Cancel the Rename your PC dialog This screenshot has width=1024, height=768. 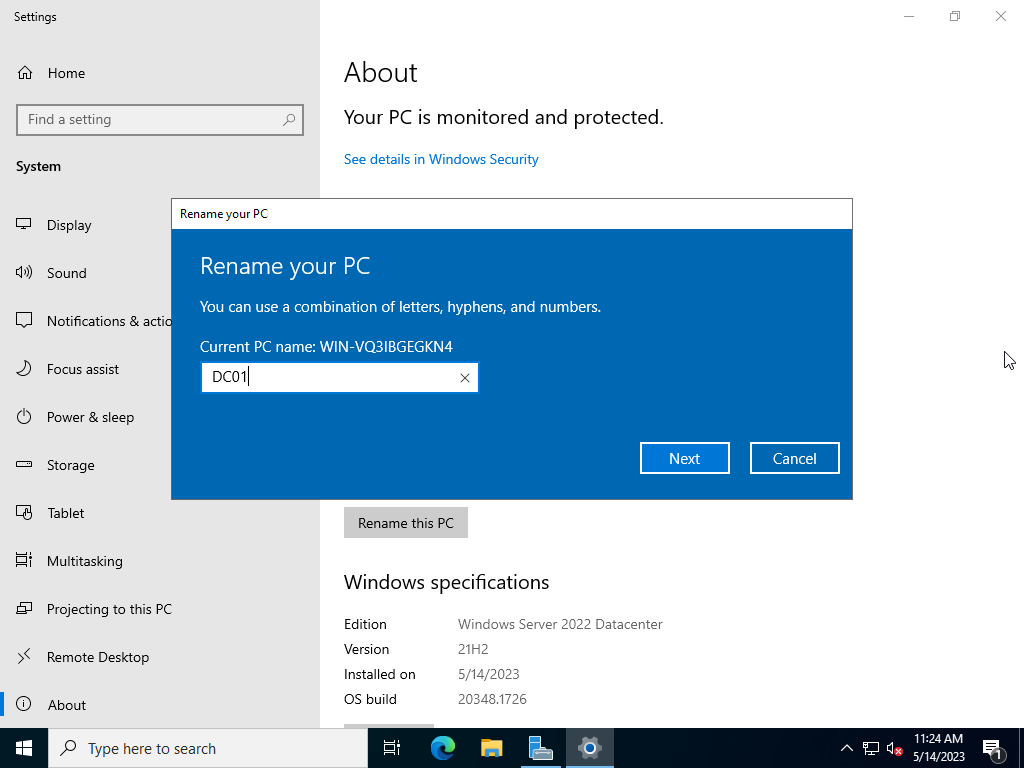coord(794,458)
